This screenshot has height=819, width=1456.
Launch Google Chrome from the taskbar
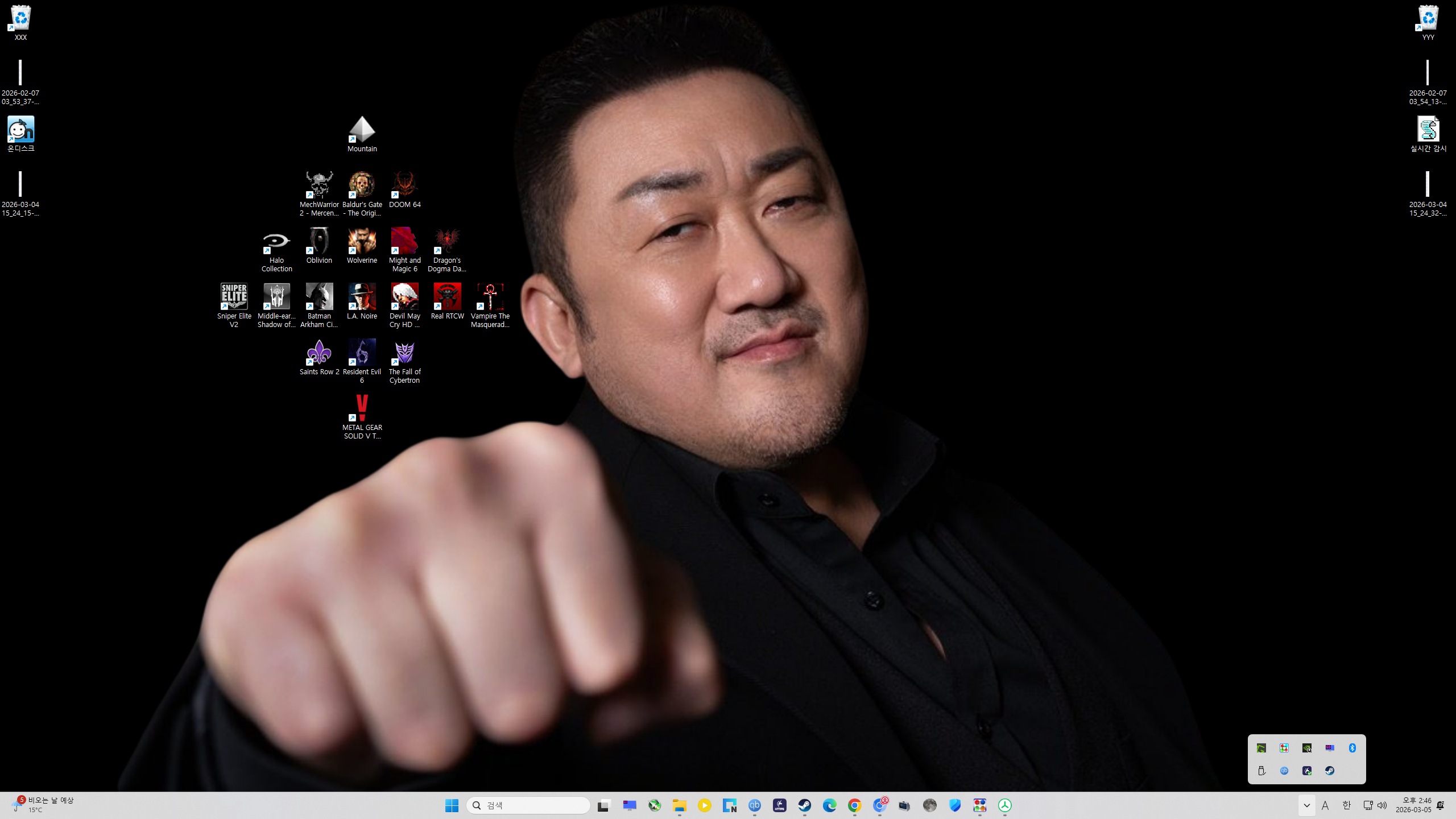pos(854,805)
